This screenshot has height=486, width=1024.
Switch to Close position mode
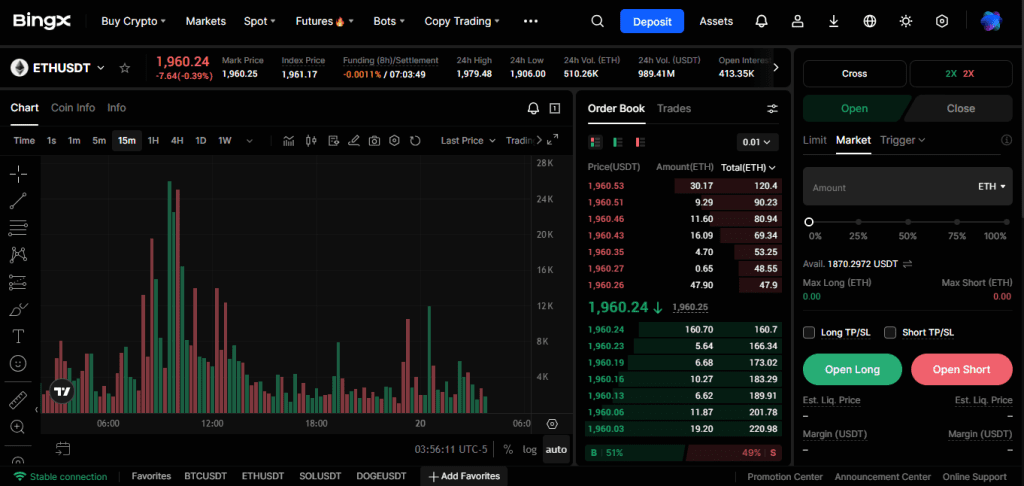point(960,108)
